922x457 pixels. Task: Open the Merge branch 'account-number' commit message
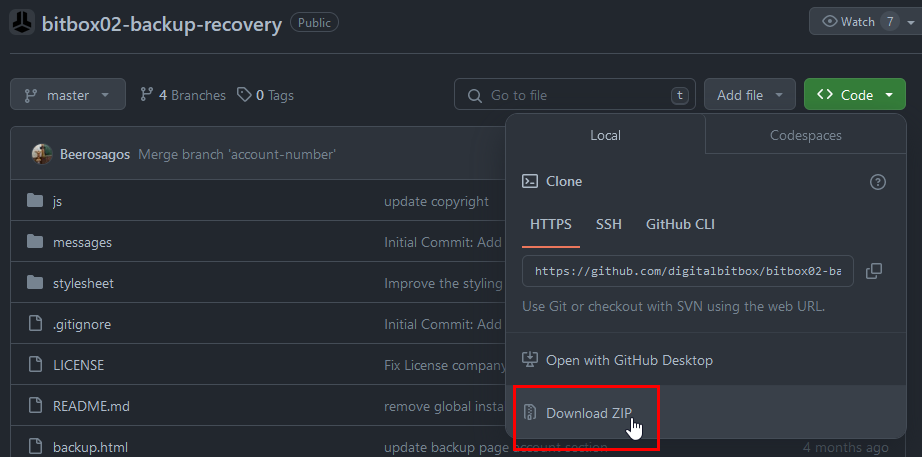(237, 155)
